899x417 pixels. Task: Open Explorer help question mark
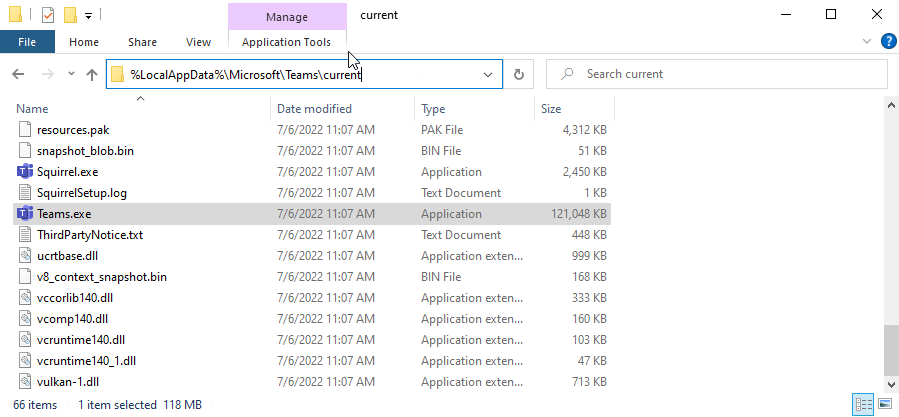888,41
